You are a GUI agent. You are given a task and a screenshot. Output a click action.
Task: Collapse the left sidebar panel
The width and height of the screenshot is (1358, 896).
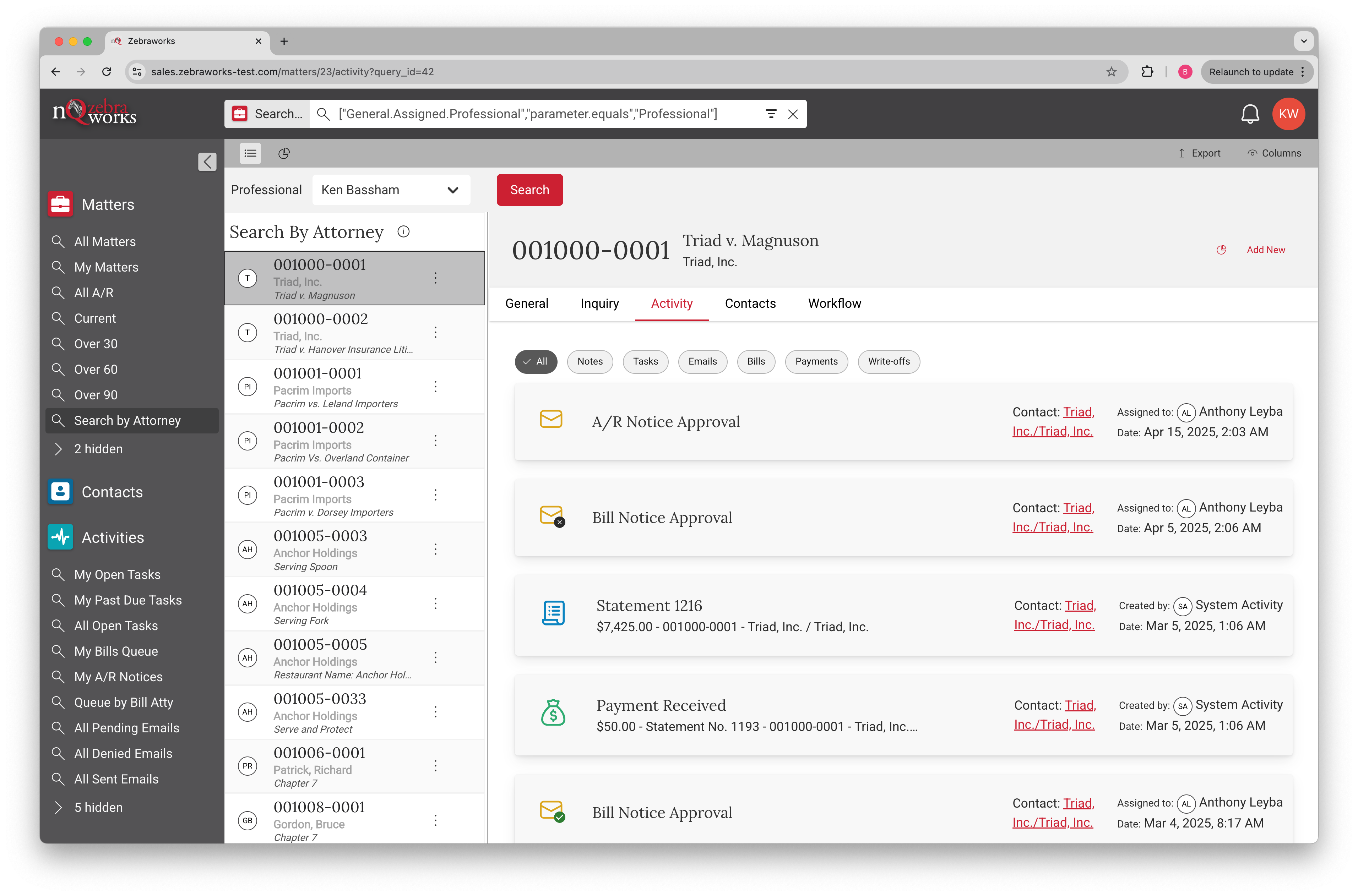207,162
